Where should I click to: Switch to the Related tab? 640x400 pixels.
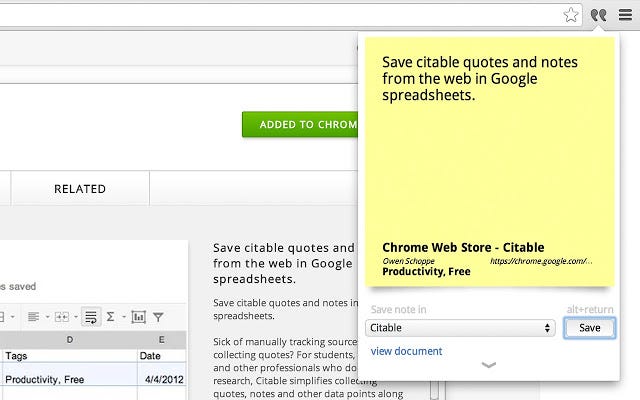tap(80, 189)
